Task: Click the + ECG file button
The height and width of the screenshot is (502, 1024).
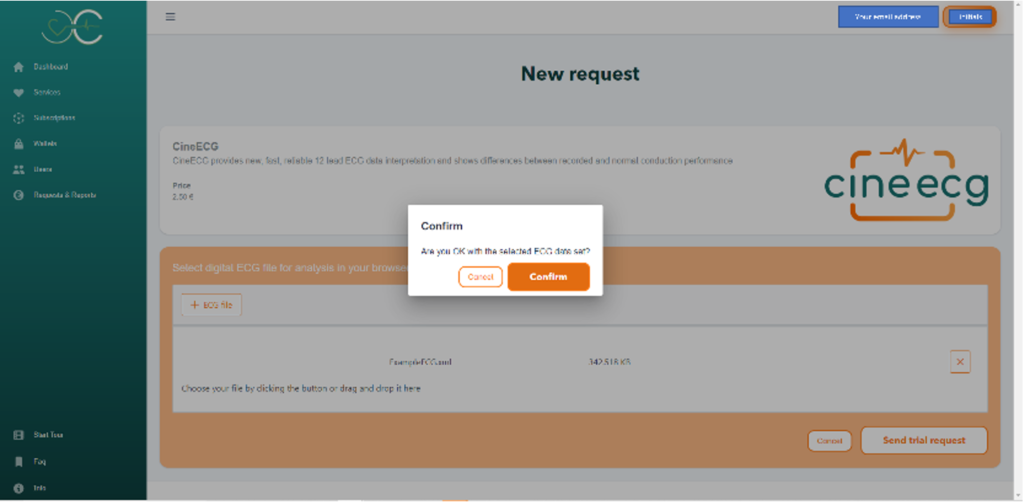Action: (x=212, y=305)
